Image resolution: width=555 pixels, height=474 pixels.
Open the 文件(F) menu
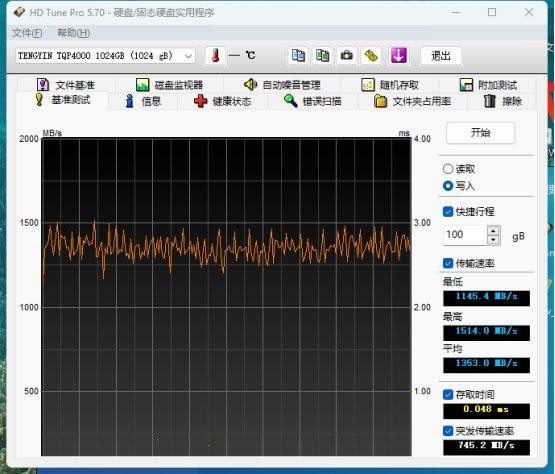(27, 33)
